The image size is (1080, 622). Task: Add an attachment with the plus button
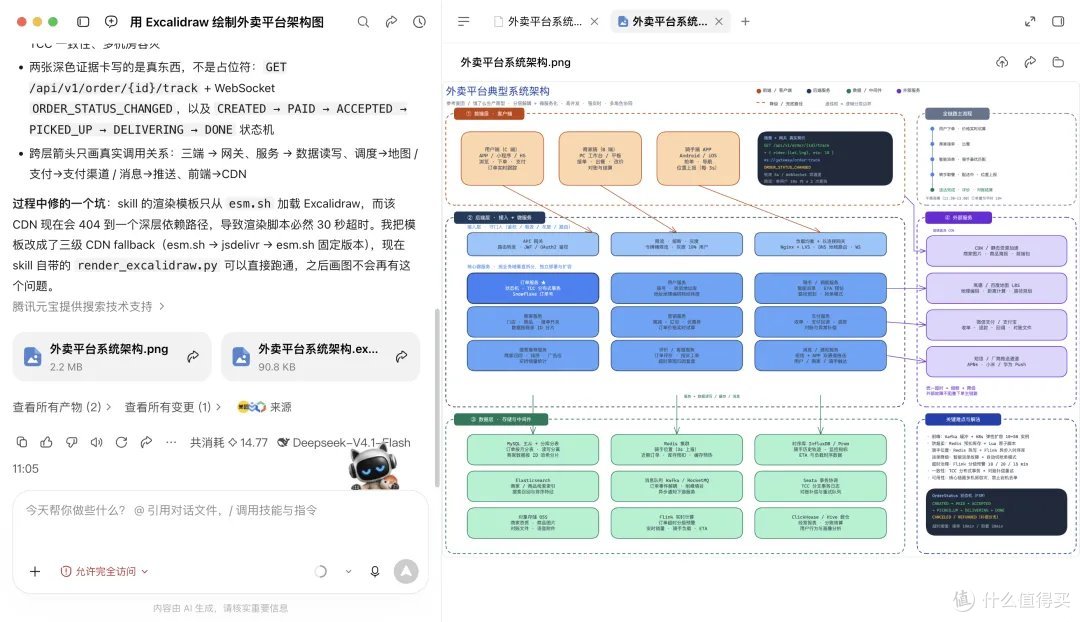[35, 571]
